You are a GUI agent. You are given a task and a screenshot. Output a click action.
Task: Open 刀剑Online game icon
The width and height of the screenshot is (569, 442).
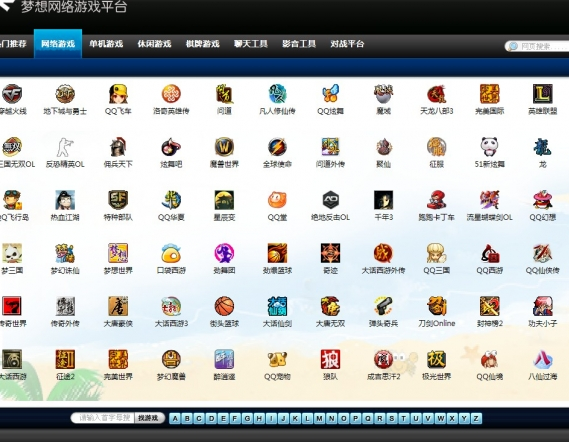[437, 306]
